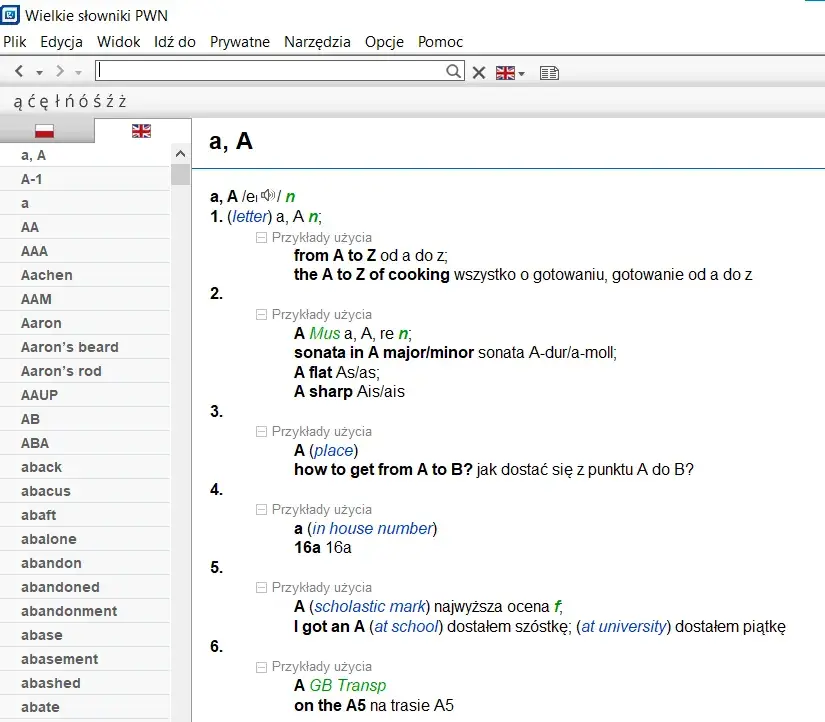Open the Narzędzia menu
This screenshot has width=825, height=722.
[x=317, y=42]
